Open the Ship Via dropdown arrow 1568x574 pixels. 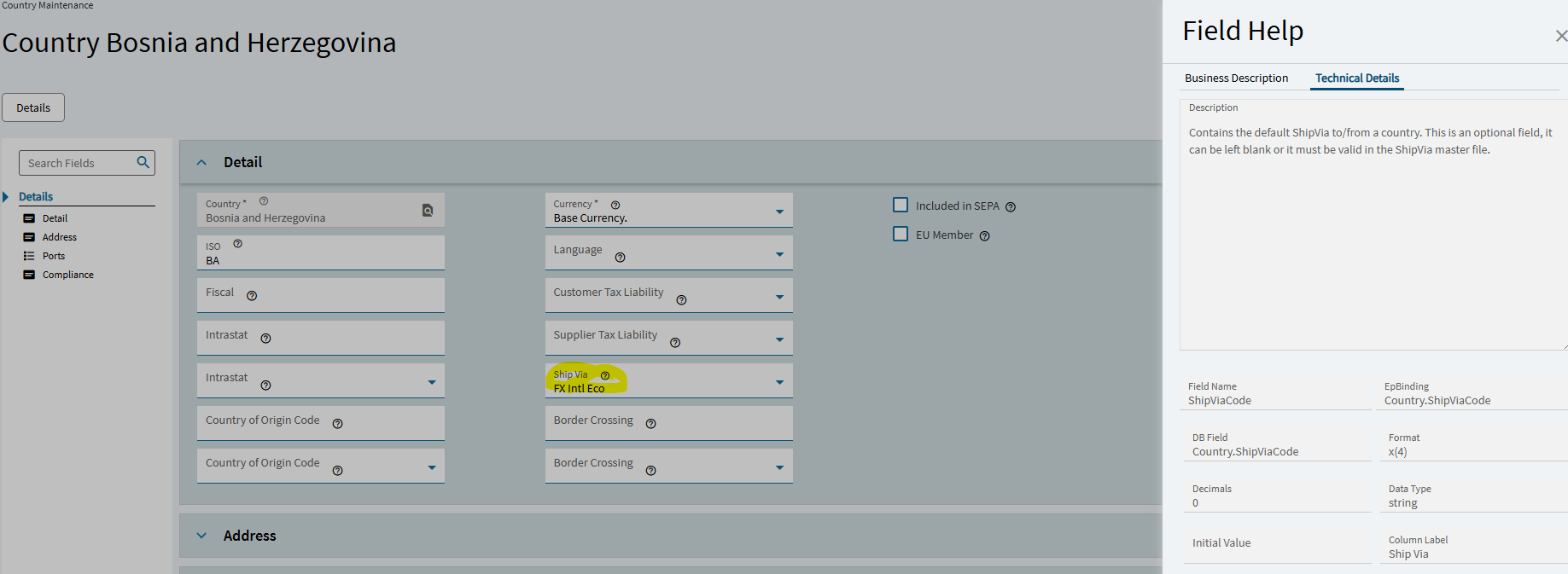[x=779, y=382]
